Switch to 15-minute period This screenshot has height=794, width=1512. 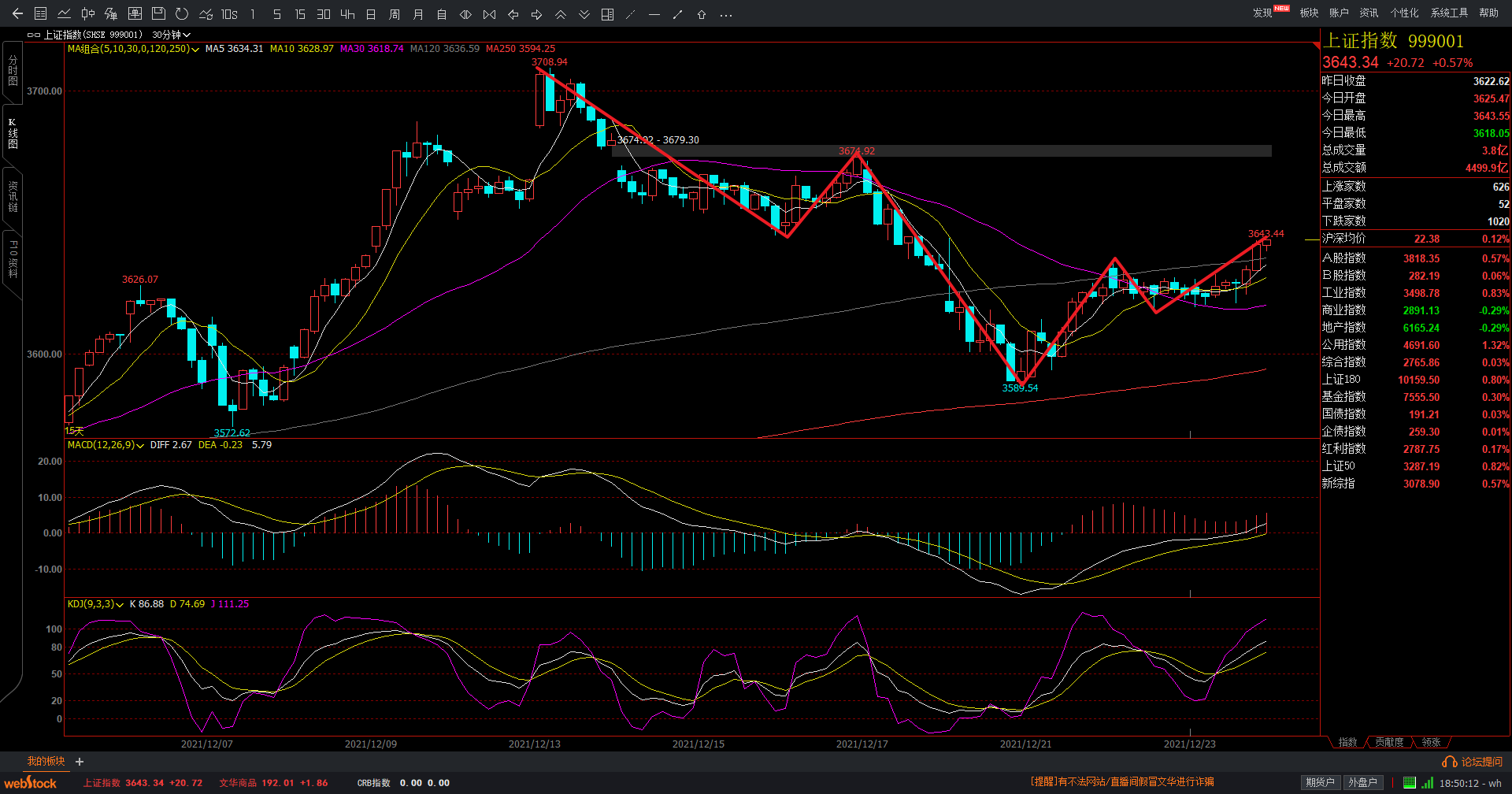coord(300,14)
